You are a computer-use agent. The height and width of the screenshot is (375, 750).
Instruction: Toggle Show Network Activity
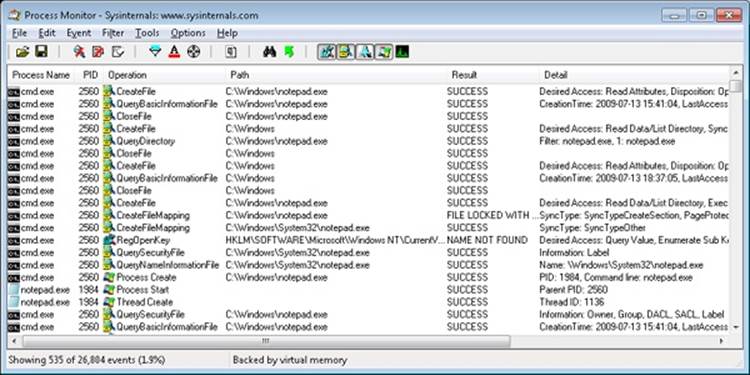364,52
